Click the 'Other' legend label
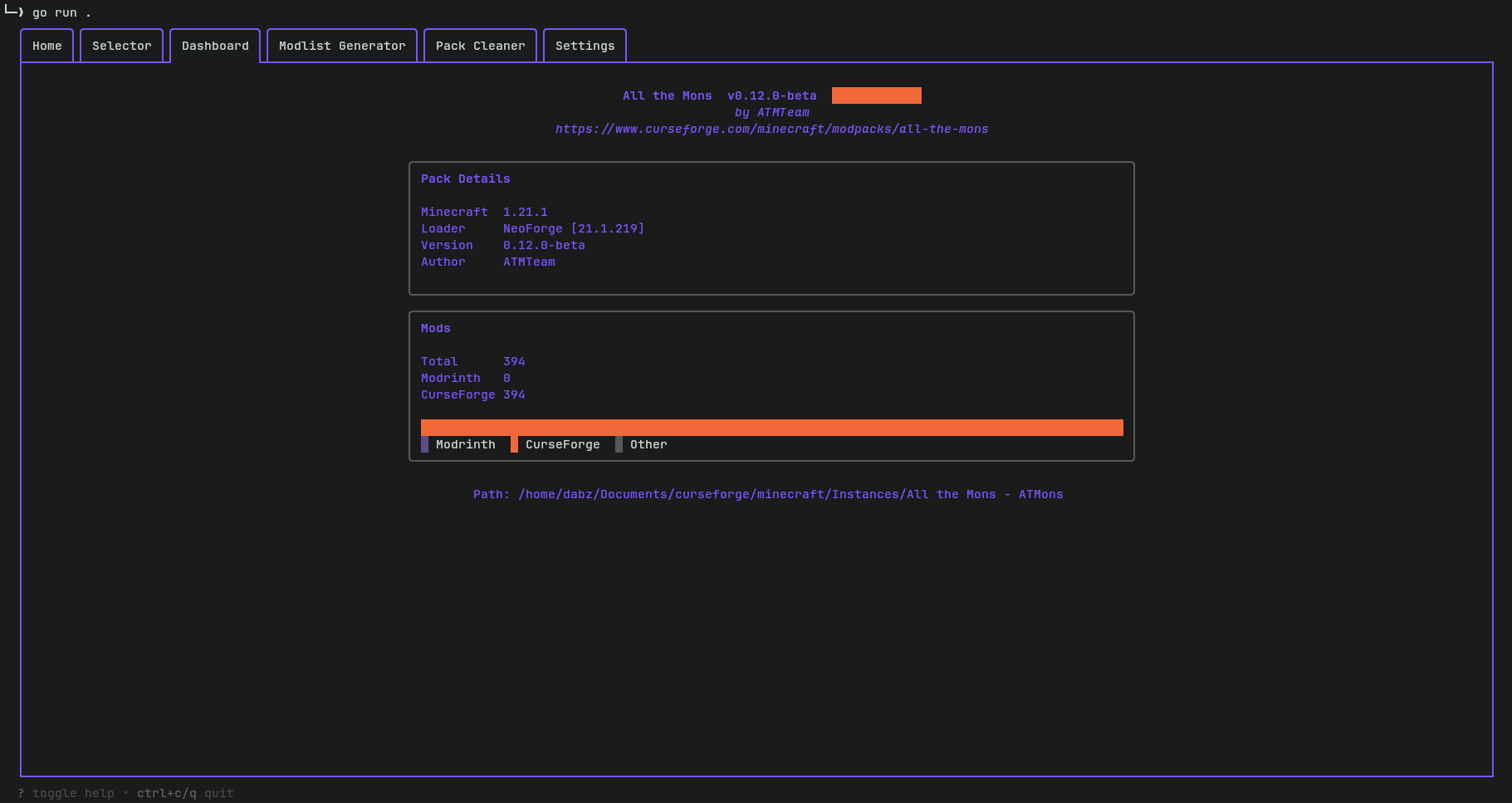This screenshot has height=803, width=1512. [x=648, y=444]
